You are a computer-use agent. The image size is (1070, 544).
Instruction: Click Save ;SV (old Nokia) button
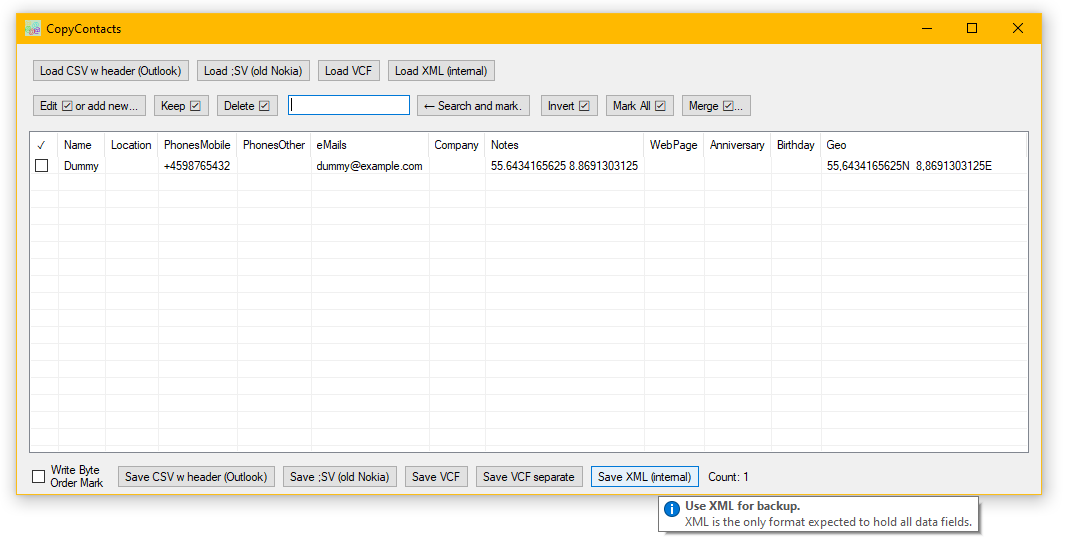339,476
